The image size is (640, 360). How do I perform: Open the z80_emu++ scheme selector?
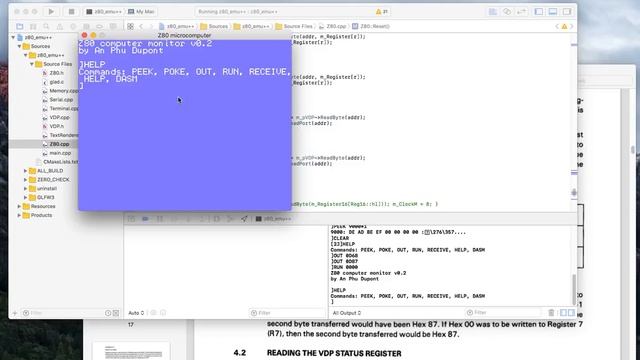(104, 12)
